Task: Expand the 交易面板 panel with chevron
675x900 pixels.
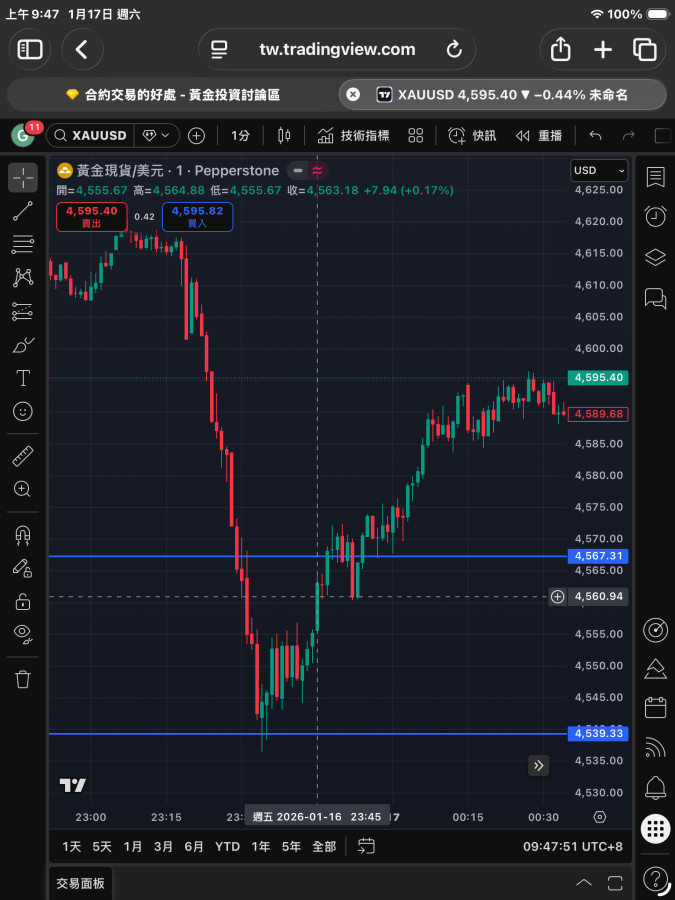Action: coord(585,883)
